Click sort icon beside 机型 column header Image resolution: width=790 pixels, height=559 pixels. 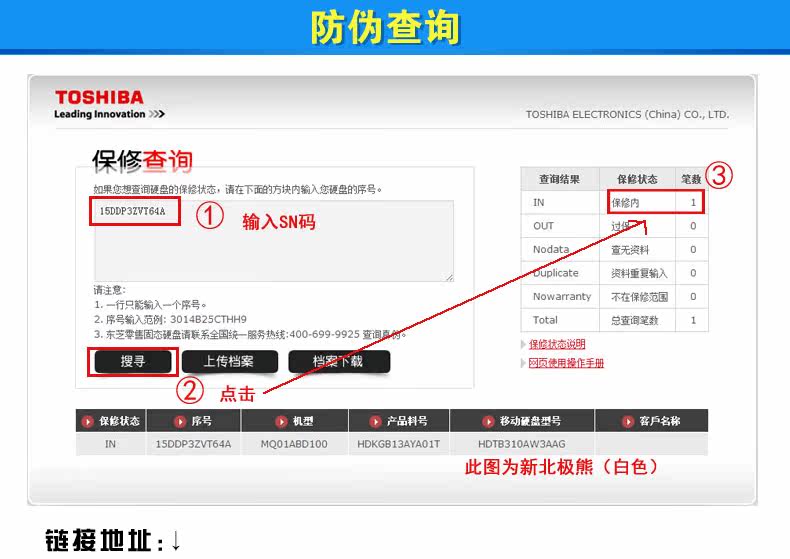(x=282, y=422)
